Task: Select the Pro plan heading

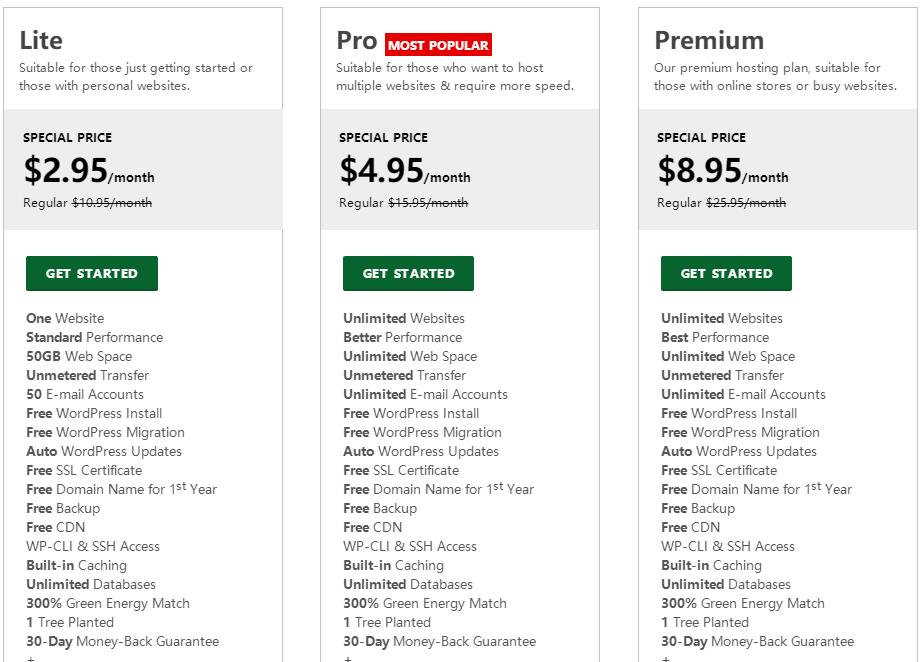Action: pyautogui.click(x=356, y=41)
